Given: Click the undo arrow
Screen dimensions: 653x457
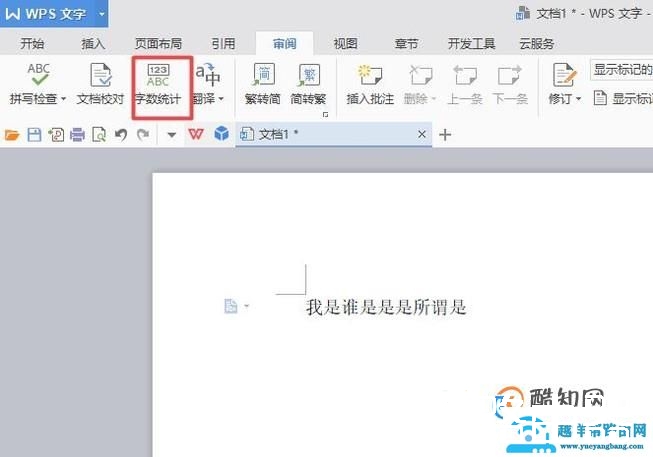Looking at the screenshot, I should [121, 135].
